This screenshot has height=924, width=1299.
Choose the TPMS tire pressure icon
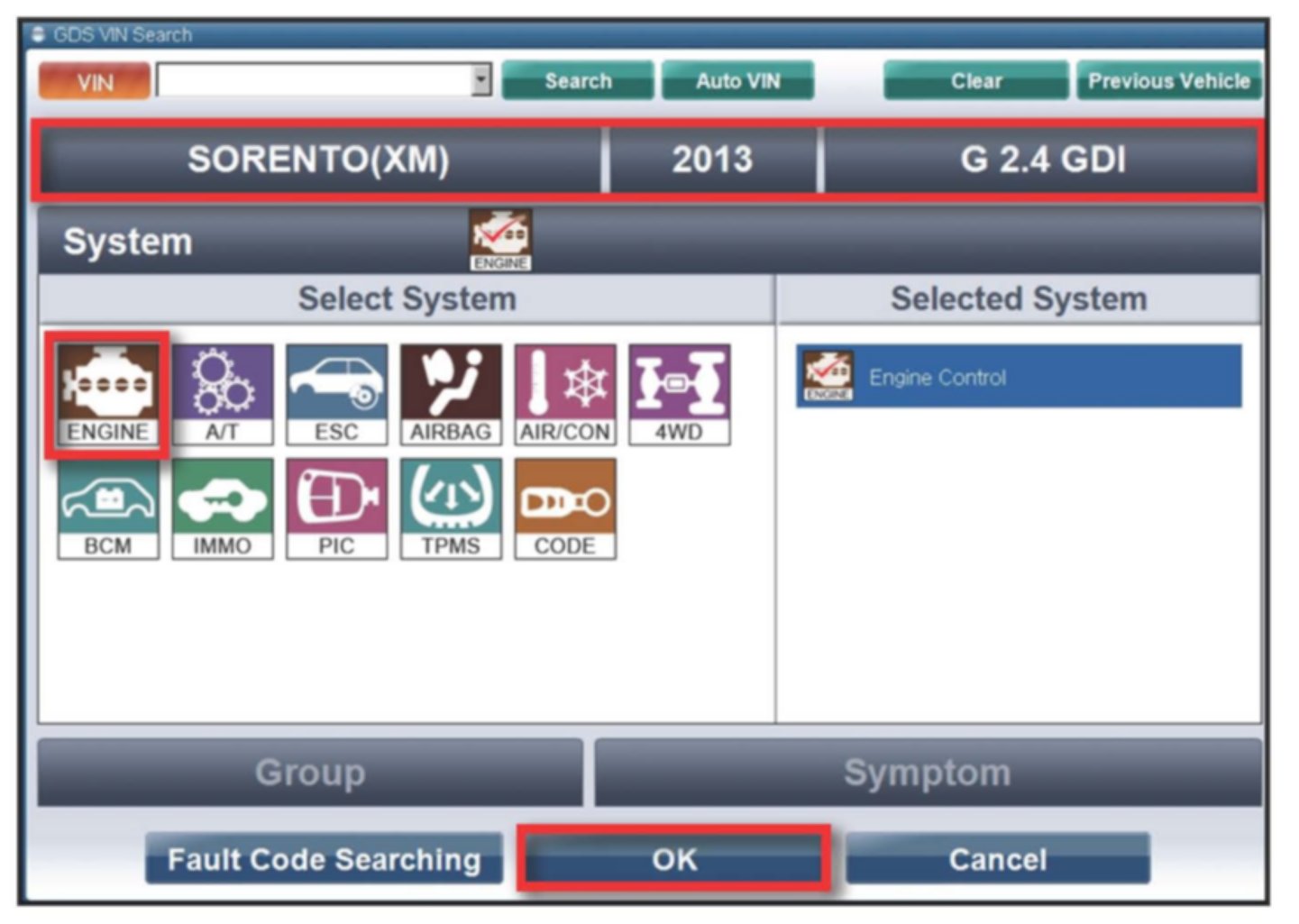pos(451,508)
